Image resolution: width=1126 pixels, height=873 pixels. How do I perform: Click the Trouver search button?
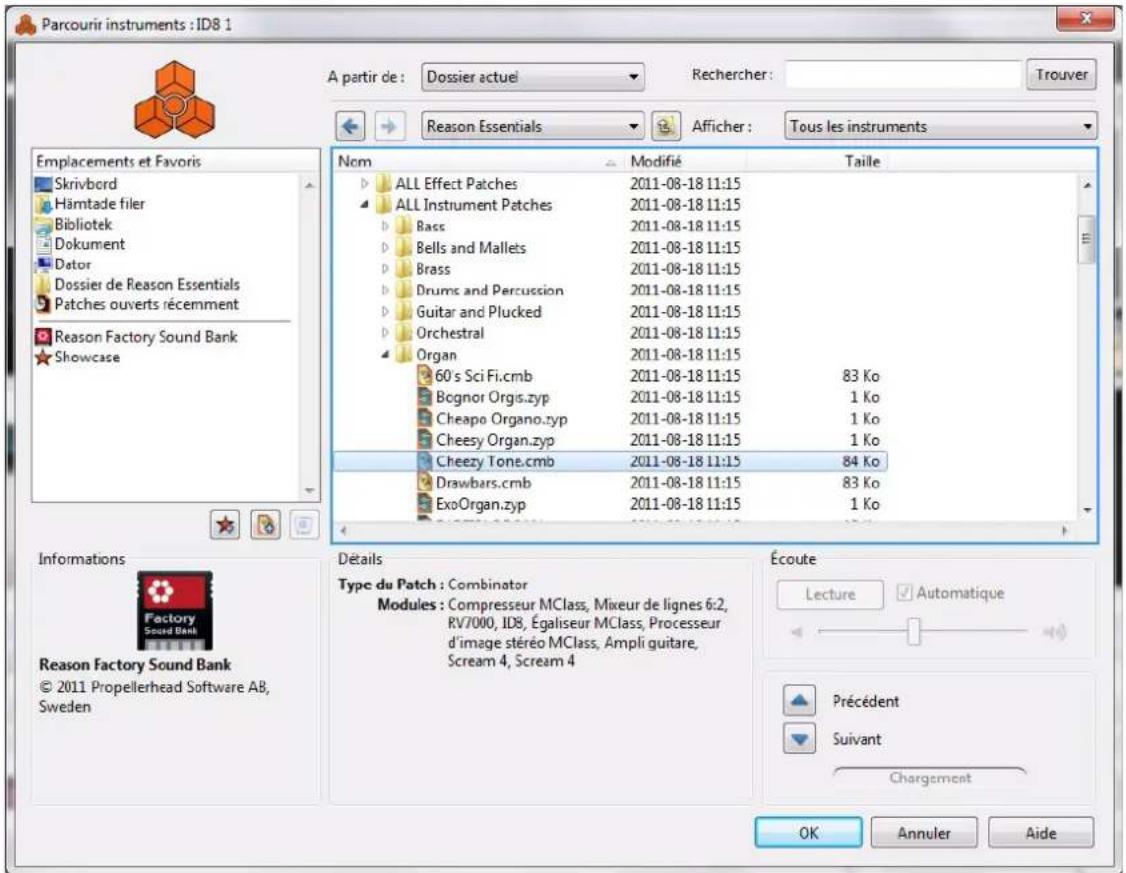tap(1061, 74)
